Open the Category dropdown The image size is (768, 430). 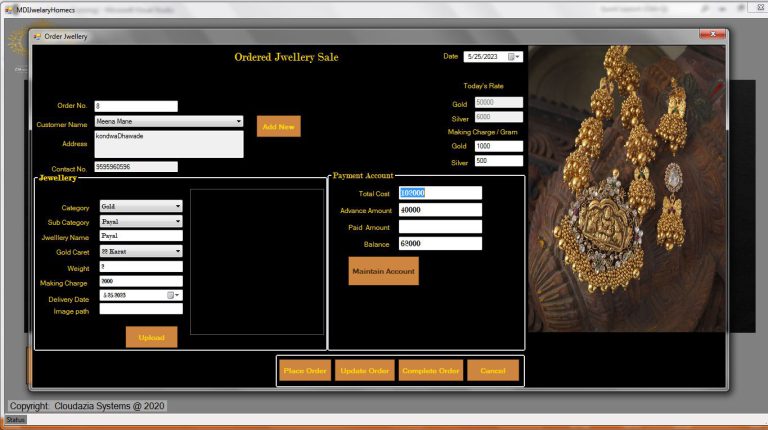[x=178, y=206]
